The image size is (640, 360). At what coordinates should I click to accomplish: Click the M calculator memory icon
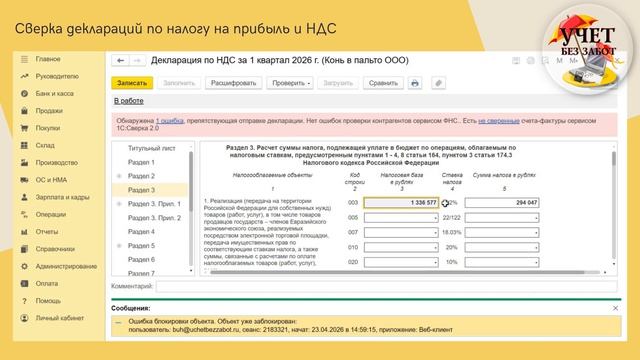(x=559, y=60)
